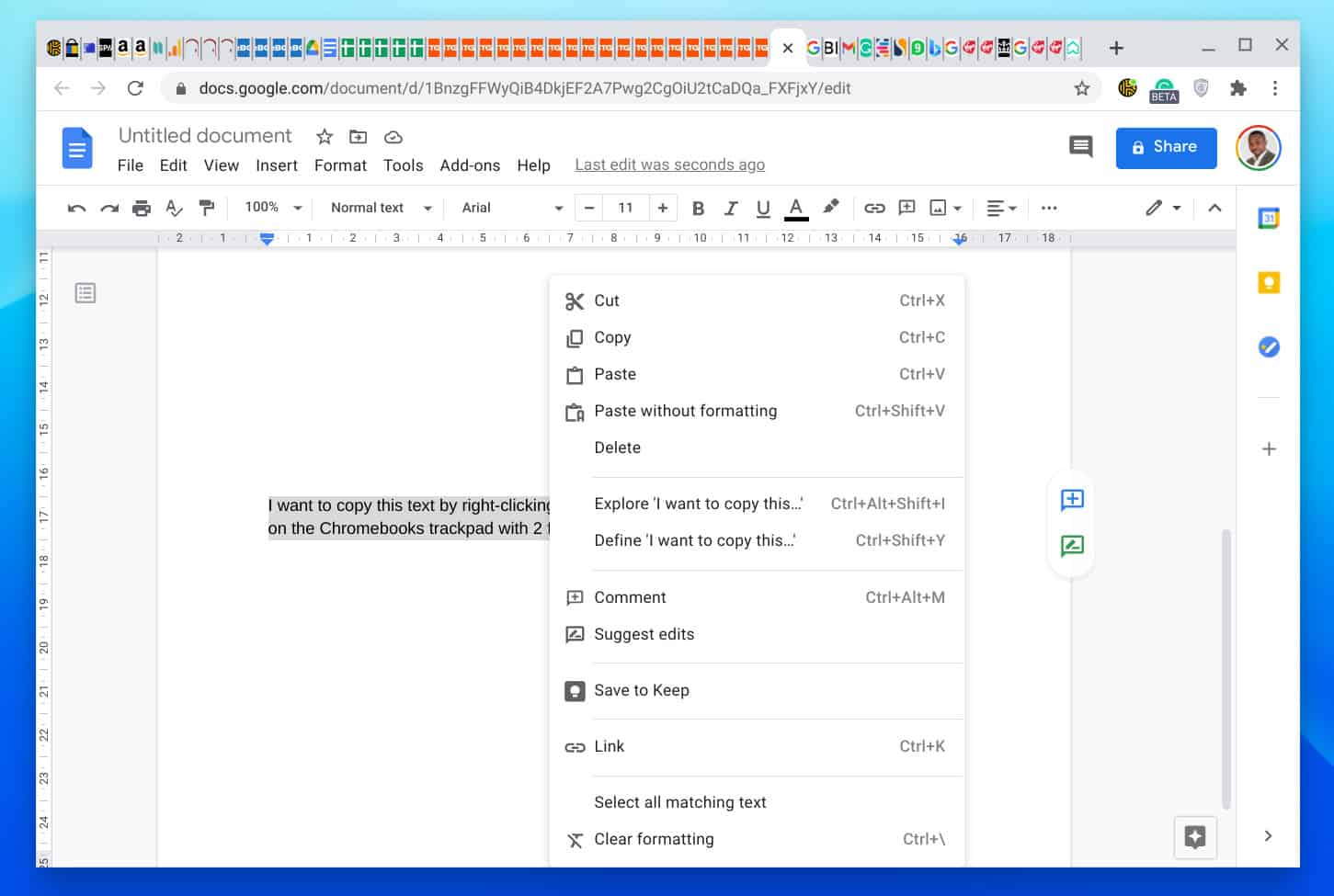This screenshot has width=1334, height=896.
Task: Open Google Keep in the side panel
Action: click(1269, 282)
